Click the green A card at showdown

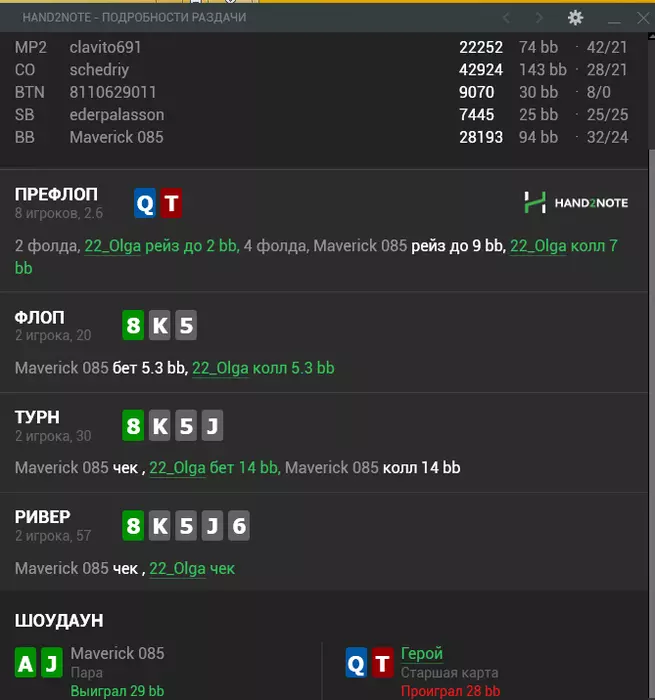click(25, 663)
